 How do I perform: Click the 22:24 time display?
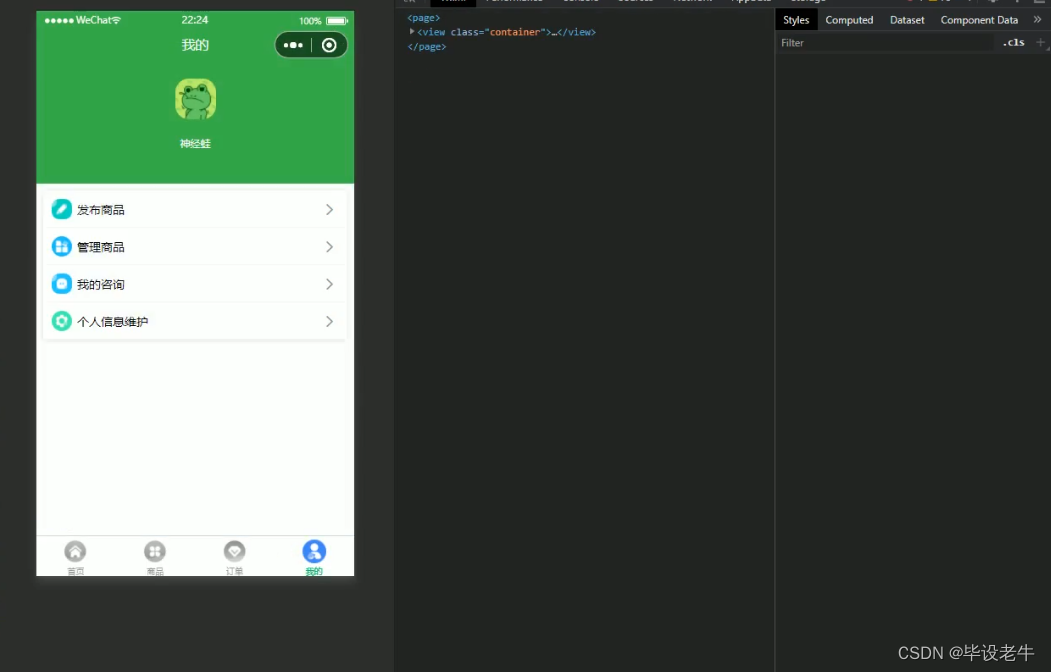tap(195, 20)
